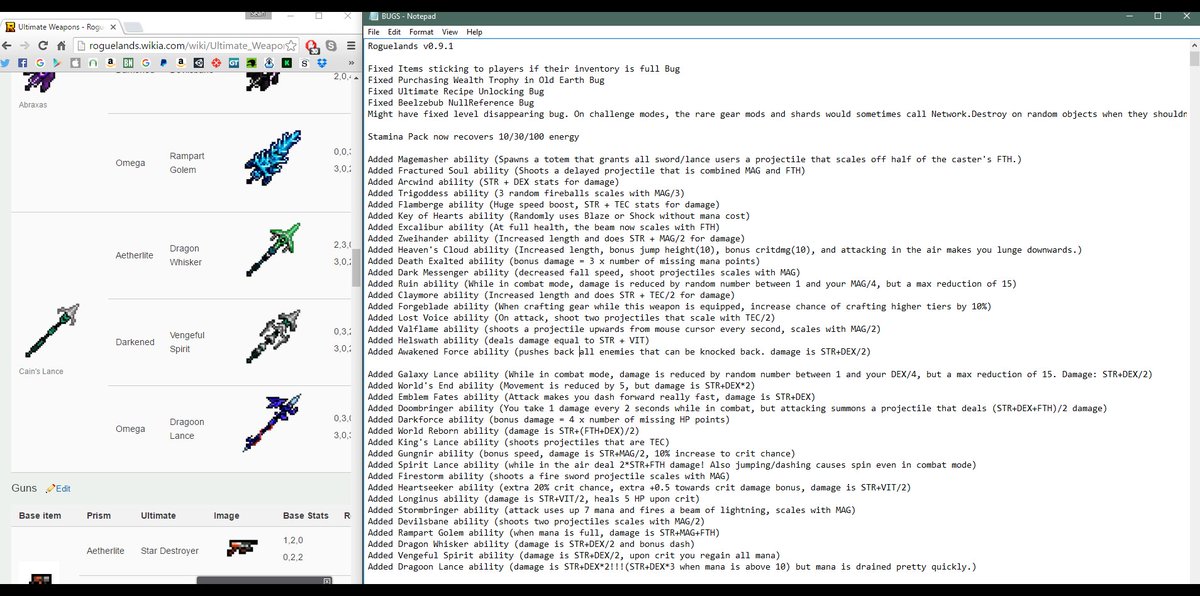Go back in the browser

point(6,46)
